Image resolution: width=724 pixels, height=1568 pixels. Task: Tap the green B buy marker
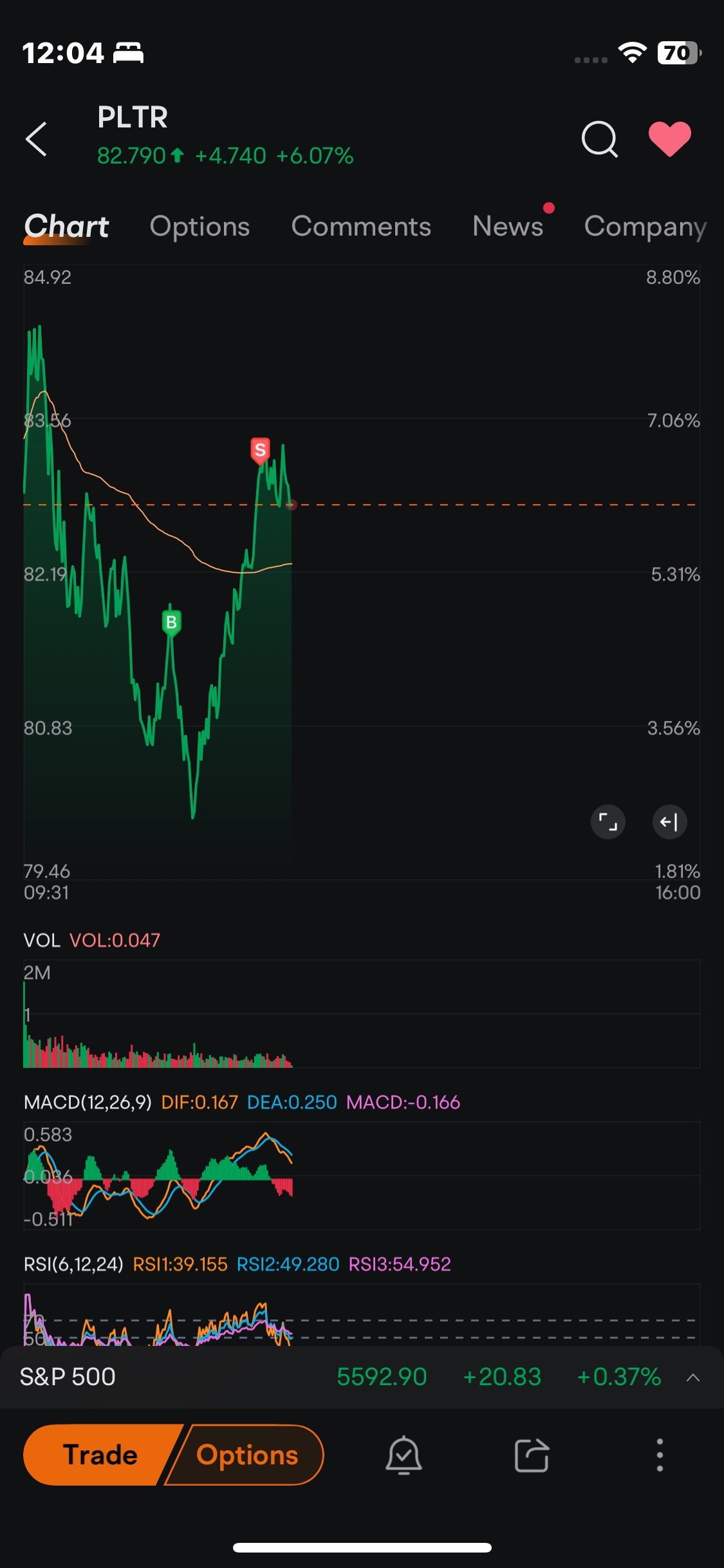click(171, 623)
